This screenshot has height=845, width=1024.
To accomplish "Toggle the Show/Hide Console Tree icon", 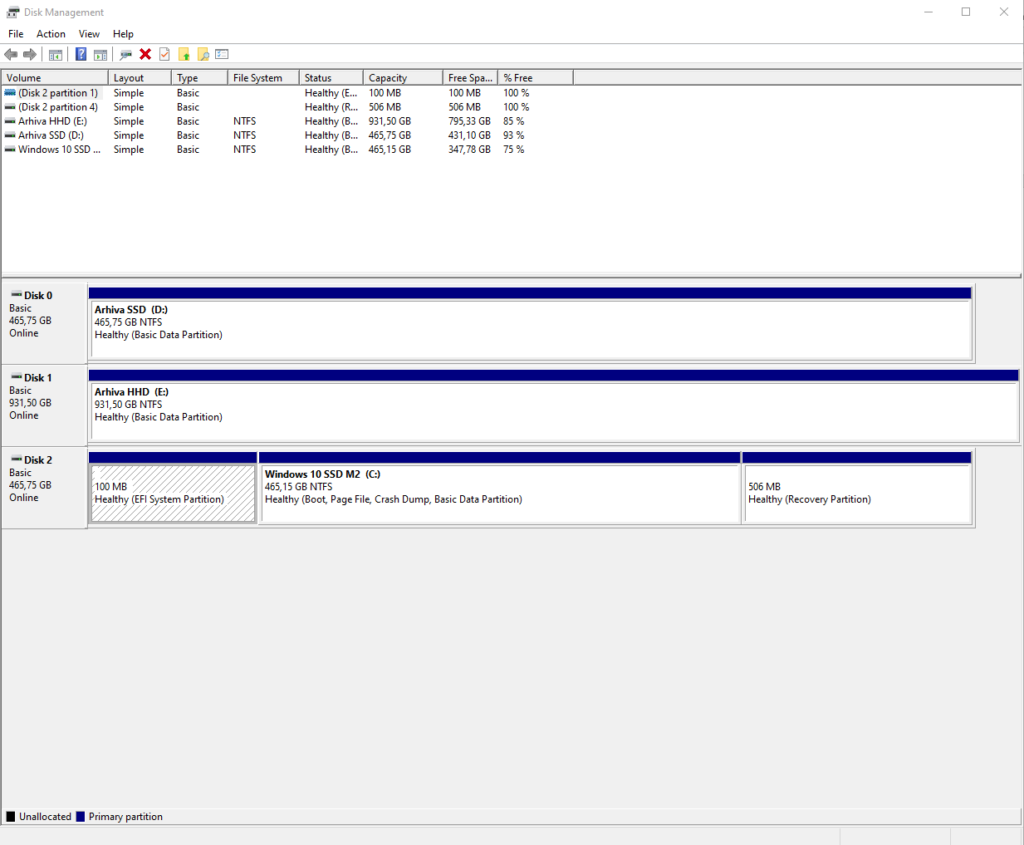I will click(56, 55).
